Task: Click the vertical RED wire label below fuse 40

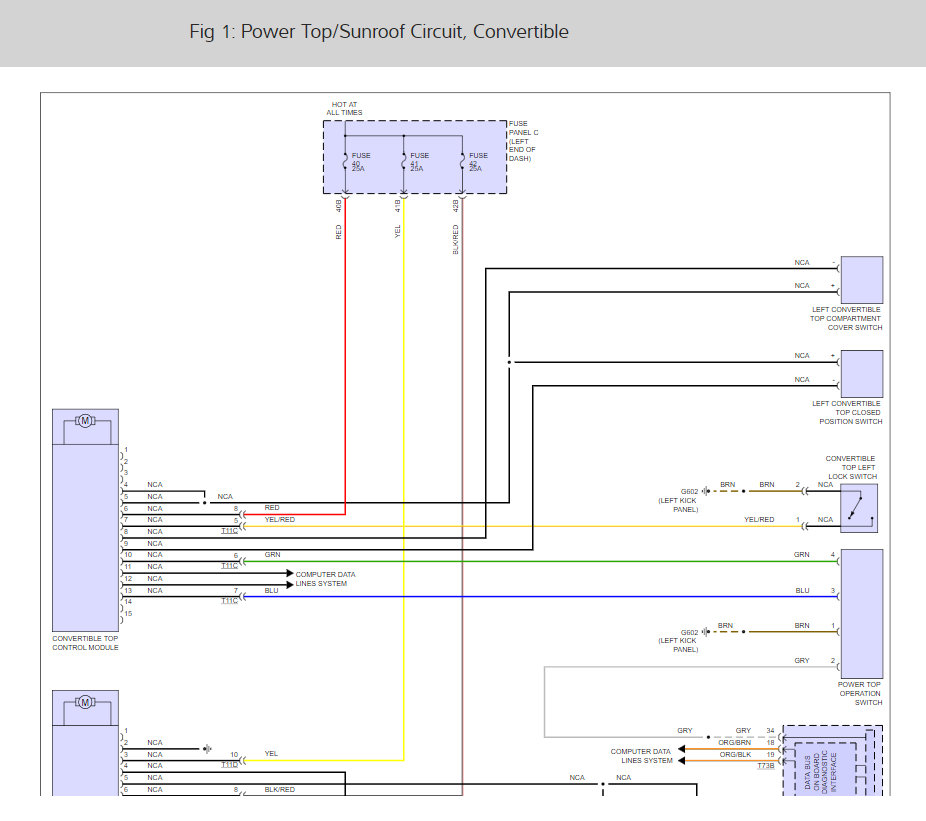Action: [338, 232]
